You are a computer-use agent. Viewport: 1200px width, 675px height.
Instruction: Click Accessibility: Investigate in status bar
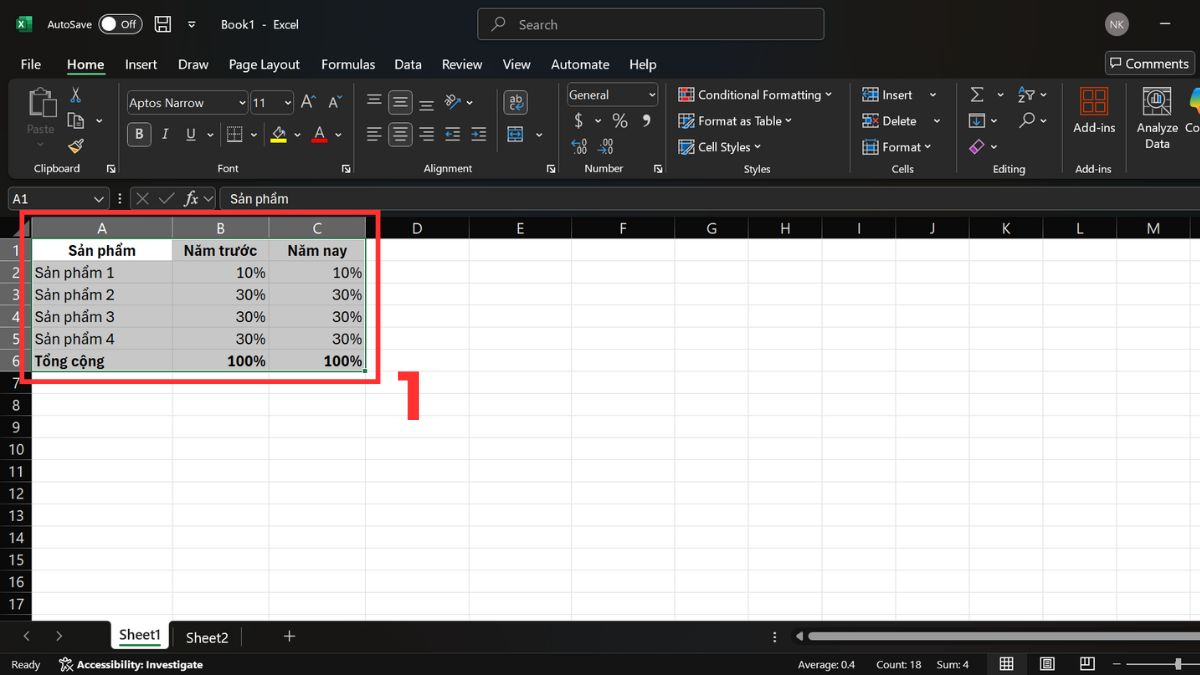[131, 664]
